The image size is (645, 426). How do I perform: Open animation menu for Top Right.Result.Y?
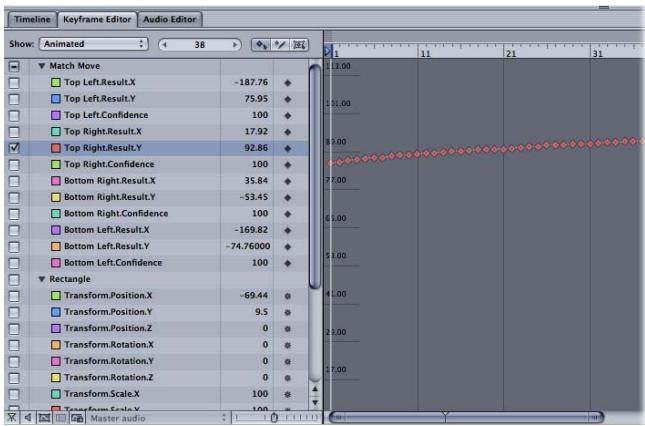pyautogui.click(x=288, y=148)
